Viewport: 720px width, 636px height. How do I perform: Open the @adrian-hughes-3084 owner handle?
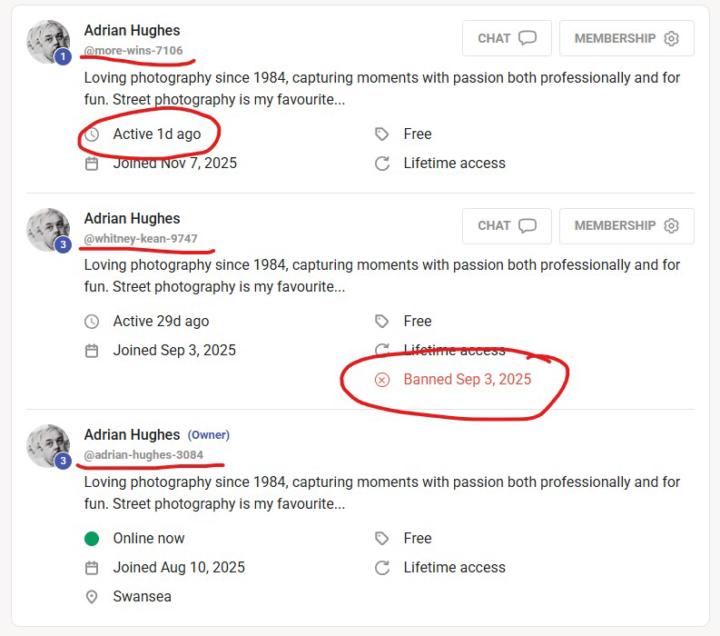(143, 455)
